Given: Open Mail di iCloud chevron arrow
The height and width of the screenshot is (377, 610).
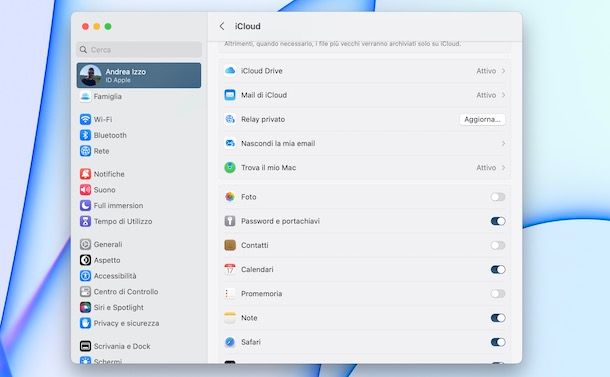Looking at the screenshot, I should [503, 95].
